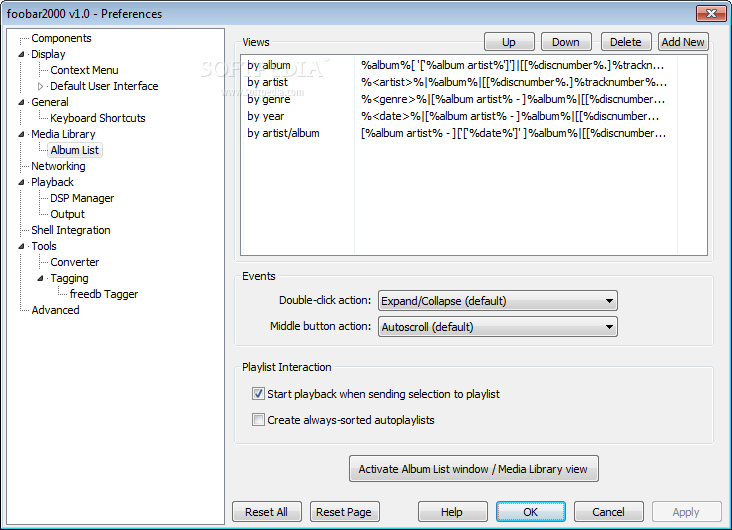Click the Down button for views

[x=566, y=42]
